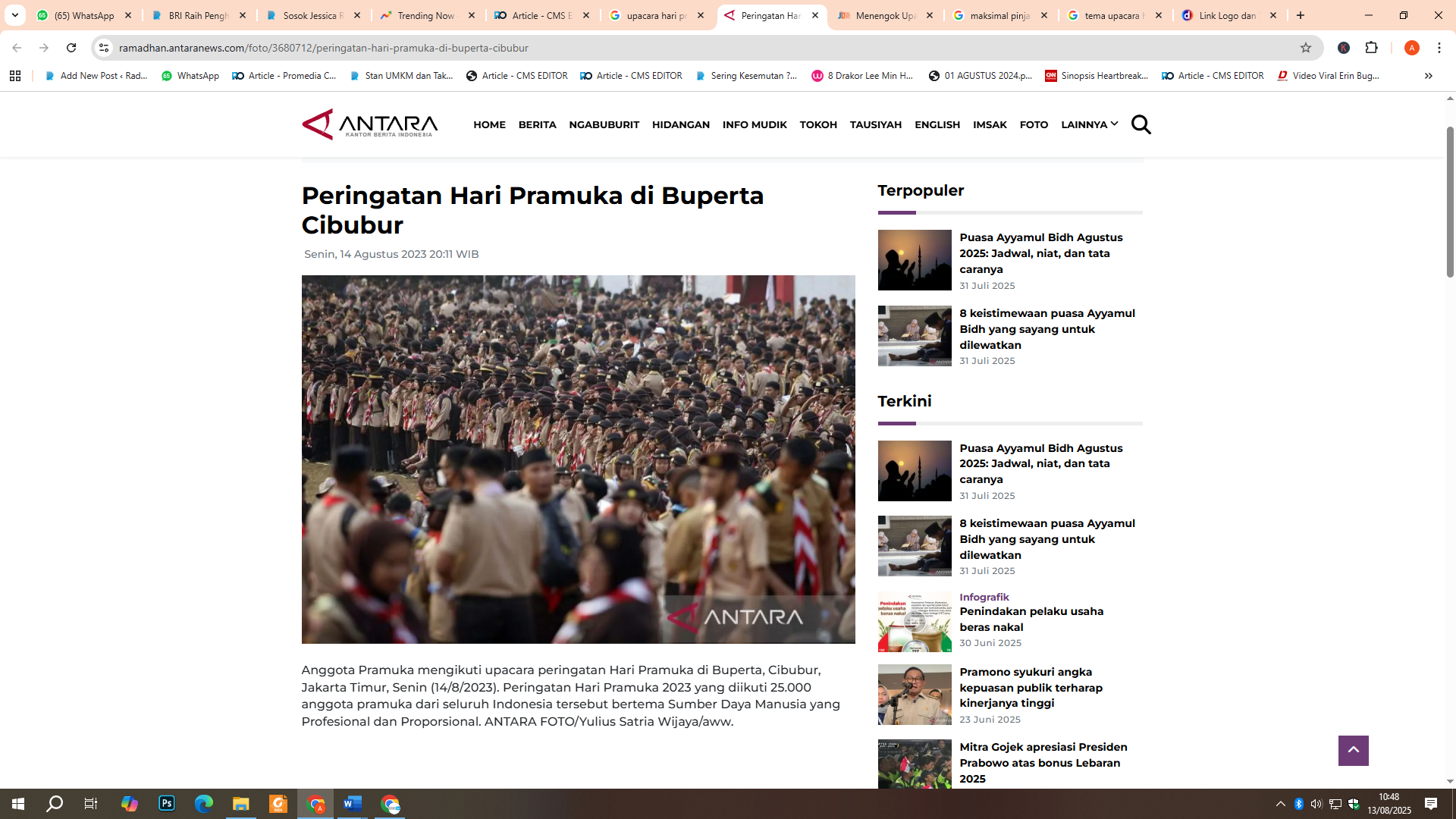The image size is (1456, 819).
Task: Open Microsoft Word from taskbar
Action: pyautogui.click(x=353, y=804)
